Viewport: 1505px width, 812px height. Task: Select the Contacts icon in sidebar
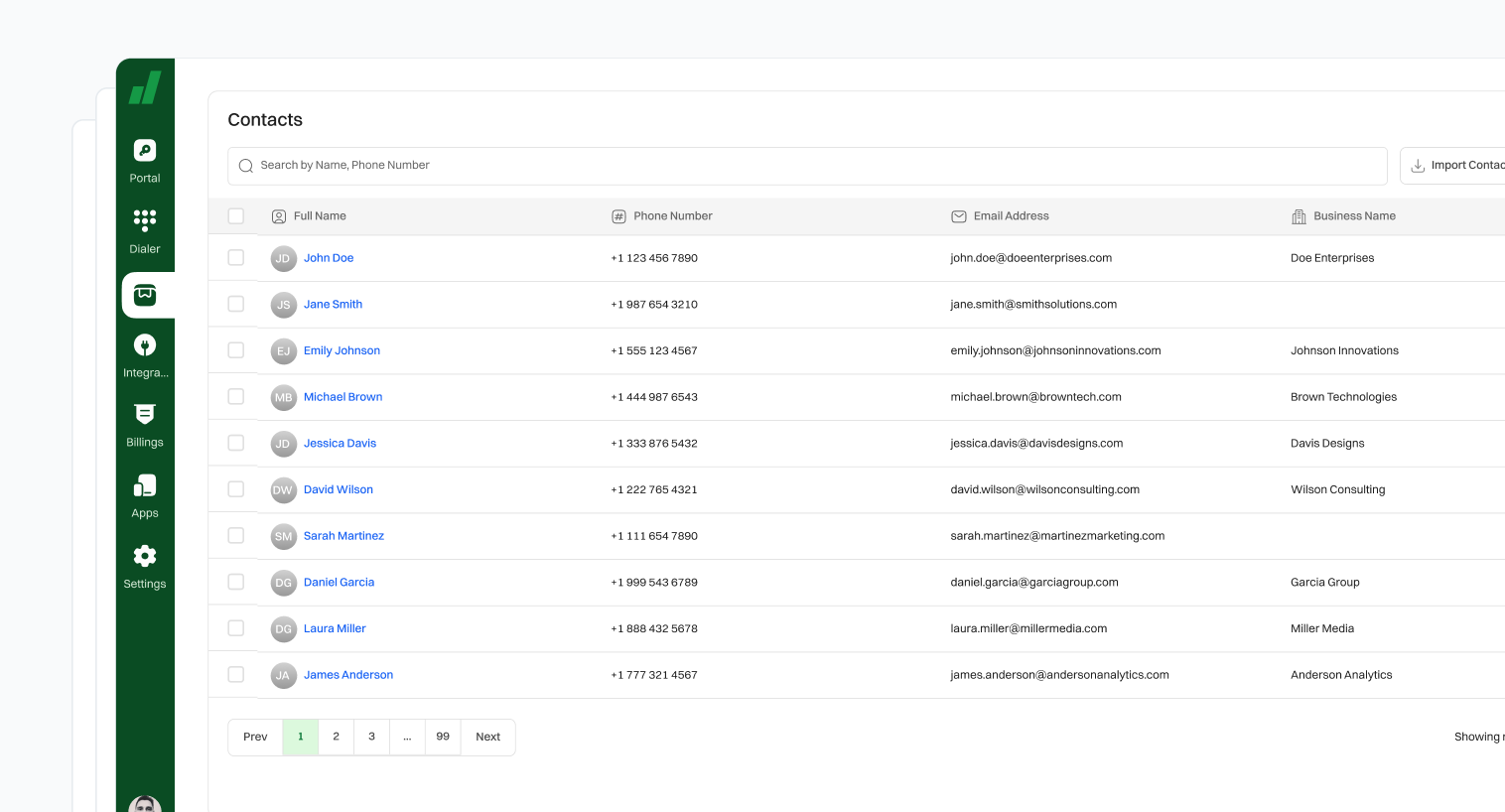pyautogui.click(x=145, y=295)
